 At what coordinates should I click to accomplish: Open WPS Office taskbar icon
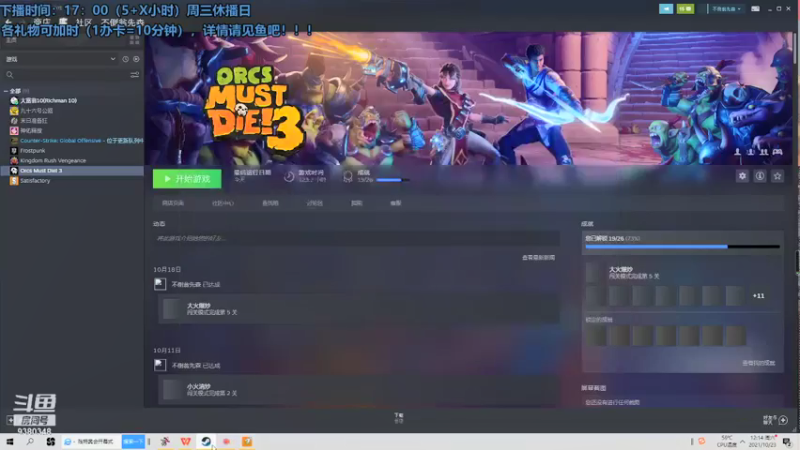coord(186,441)
